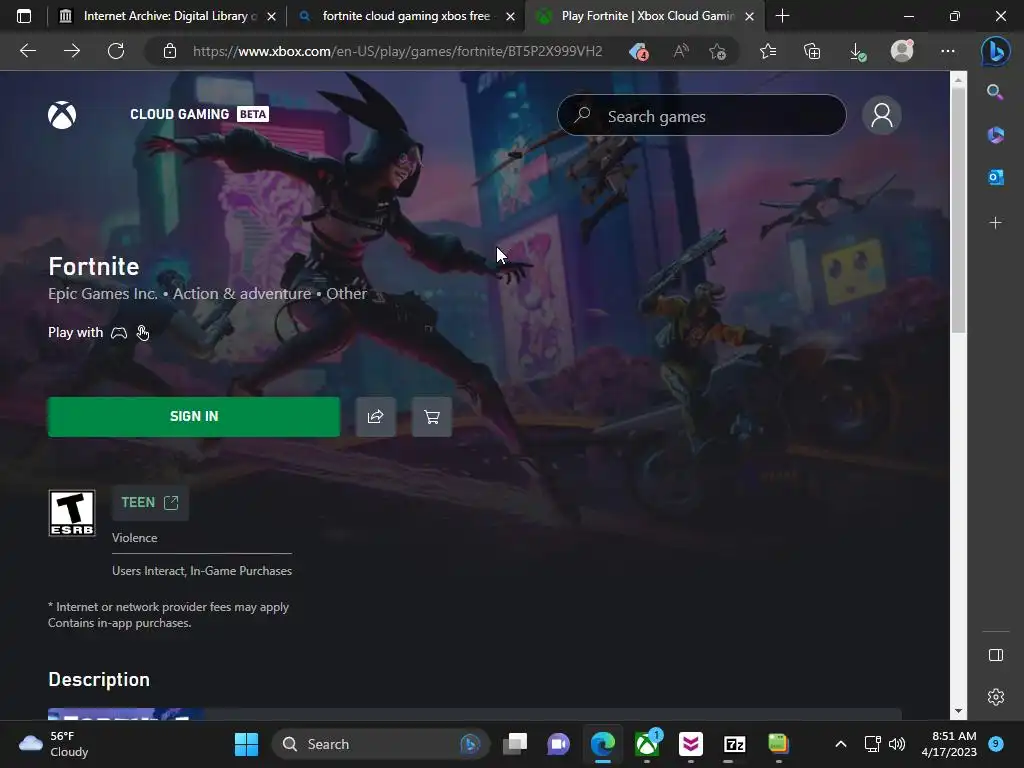
Task: Open the Windows Start menu
Action: pos(246,744)
